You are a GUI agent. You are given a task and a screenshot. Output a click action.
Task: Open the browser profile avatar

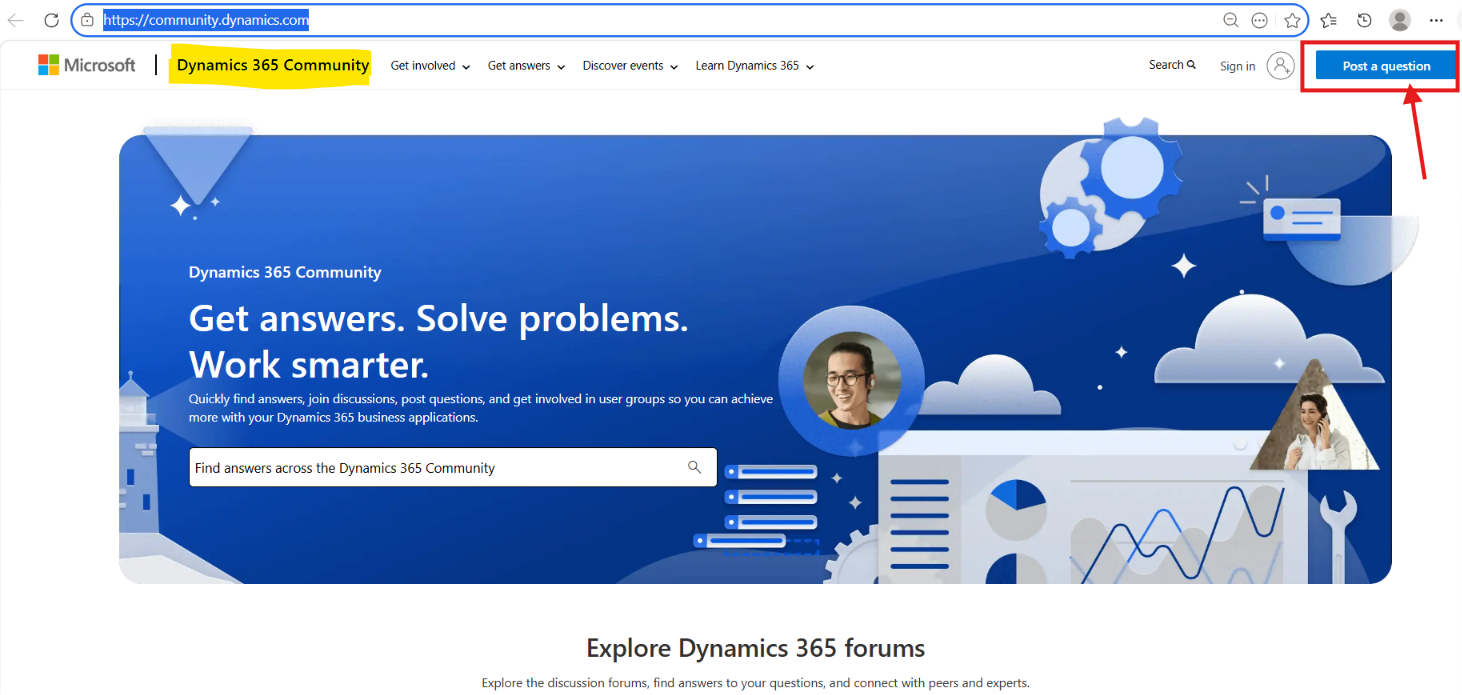point(1400,20)
